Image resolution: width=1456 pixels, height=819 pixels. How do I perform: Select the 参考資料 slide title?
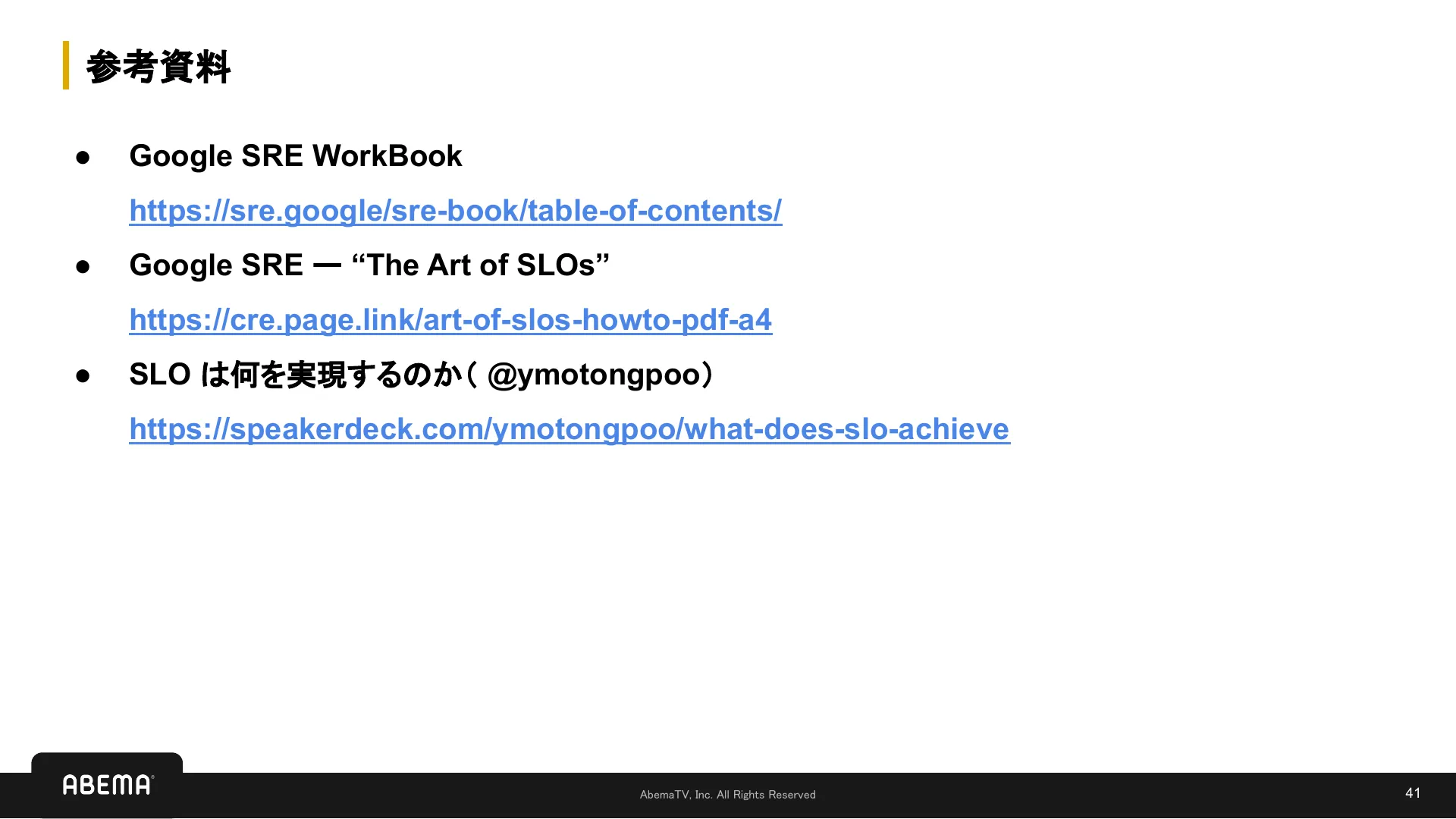[x=158, y=67]
